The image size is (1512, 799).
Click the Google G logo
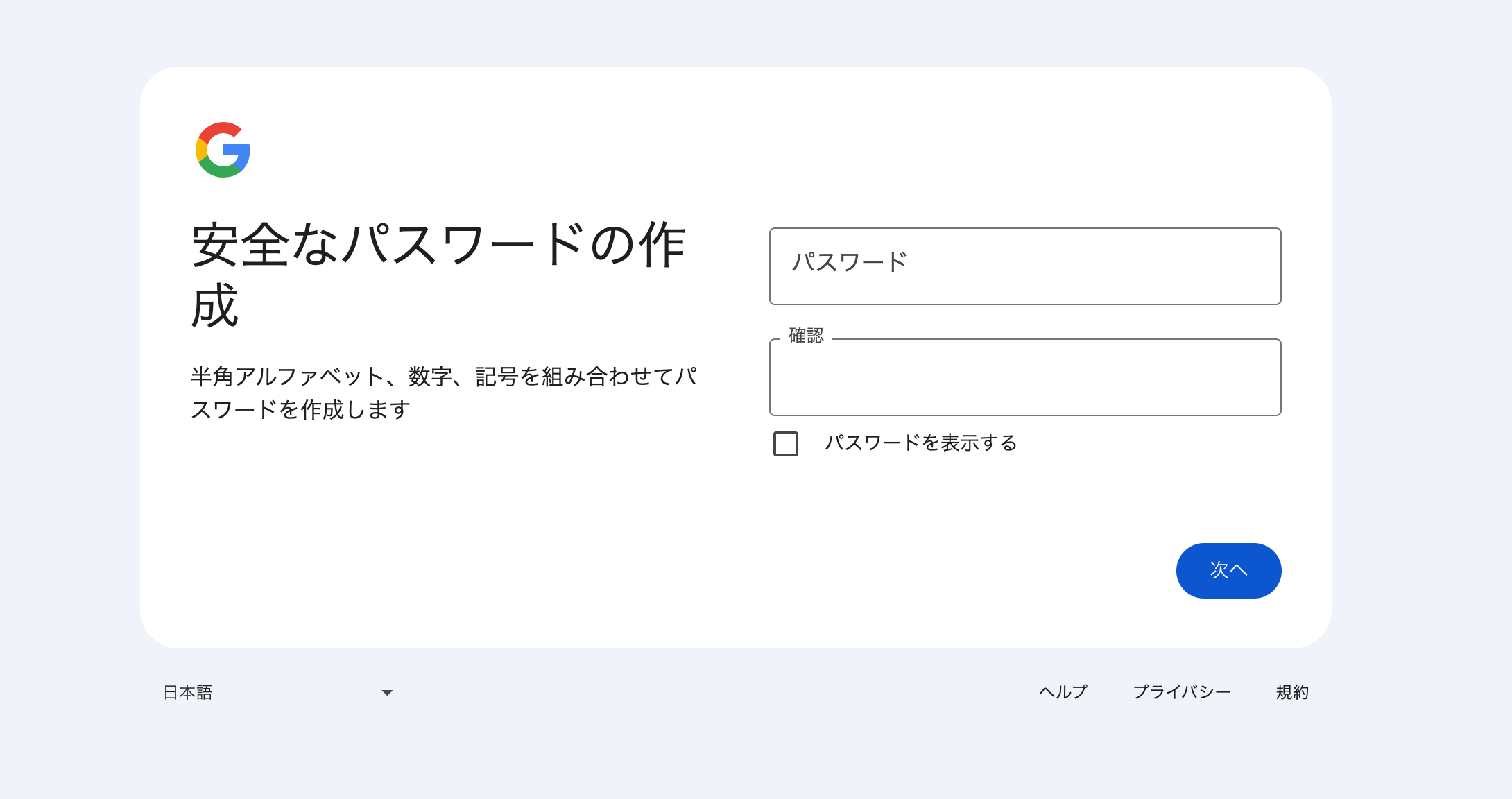(223, 150)
